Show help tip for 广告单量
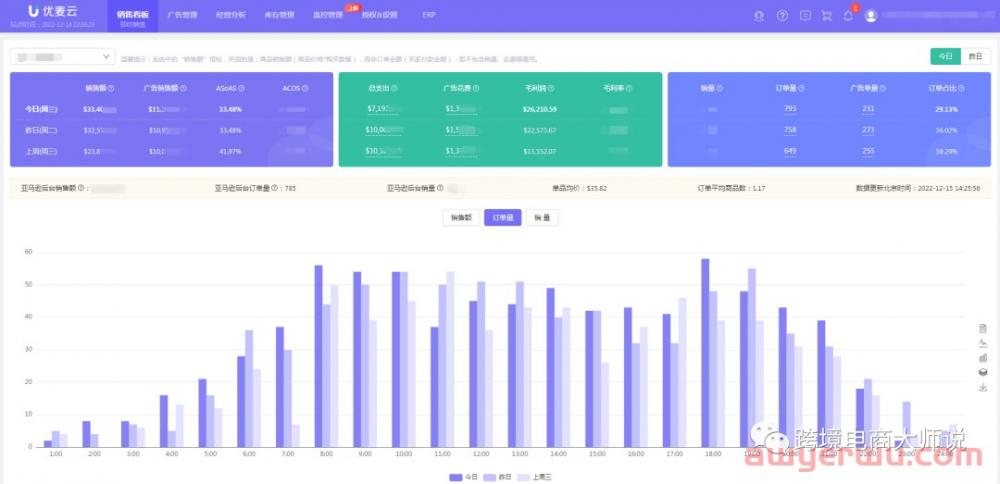The image size is (1000, 484). (x=883, y=89)
